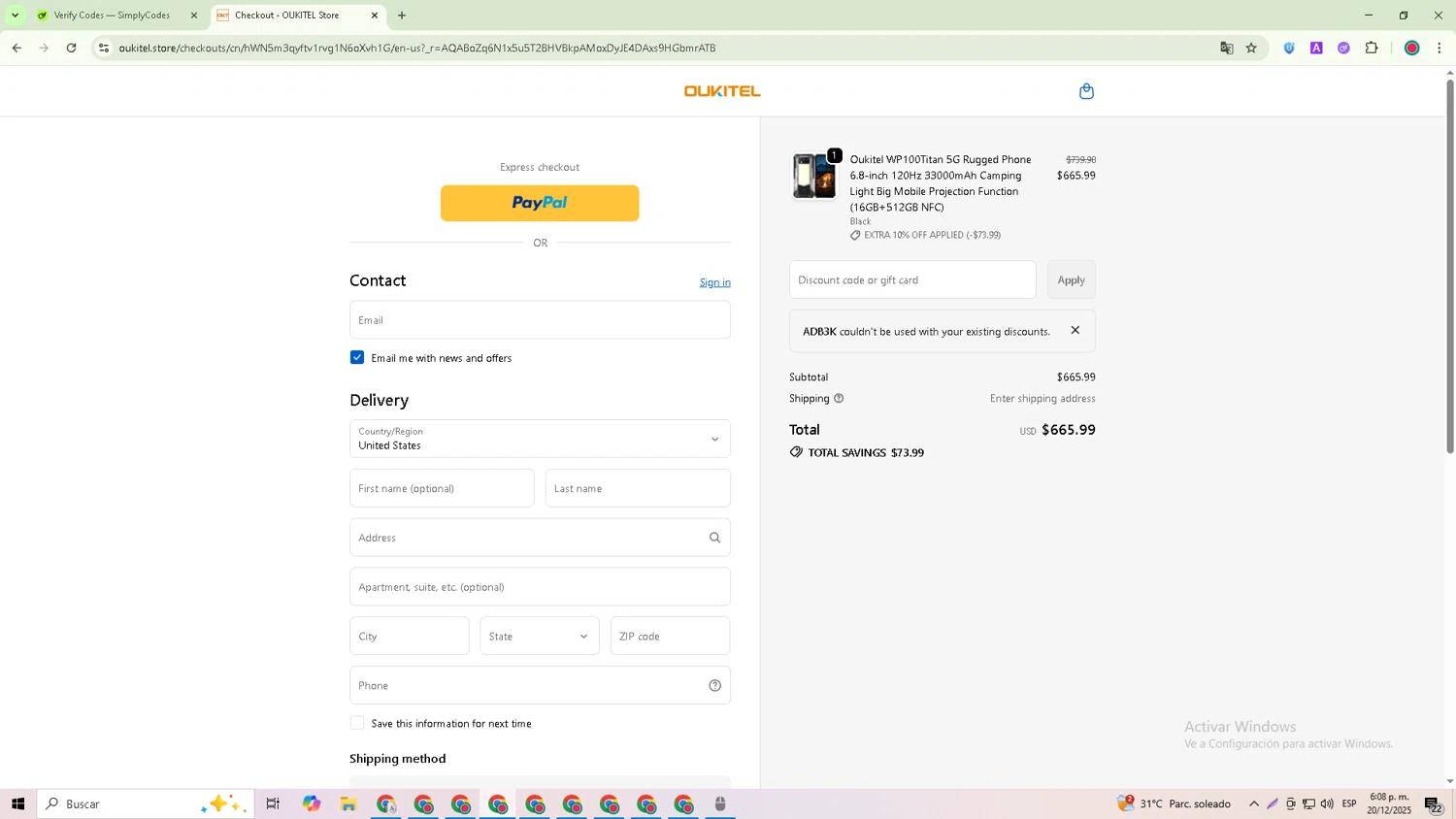Bookmark this page with the star icon
Screen dimensions: 1456x819
point(1251,48)
